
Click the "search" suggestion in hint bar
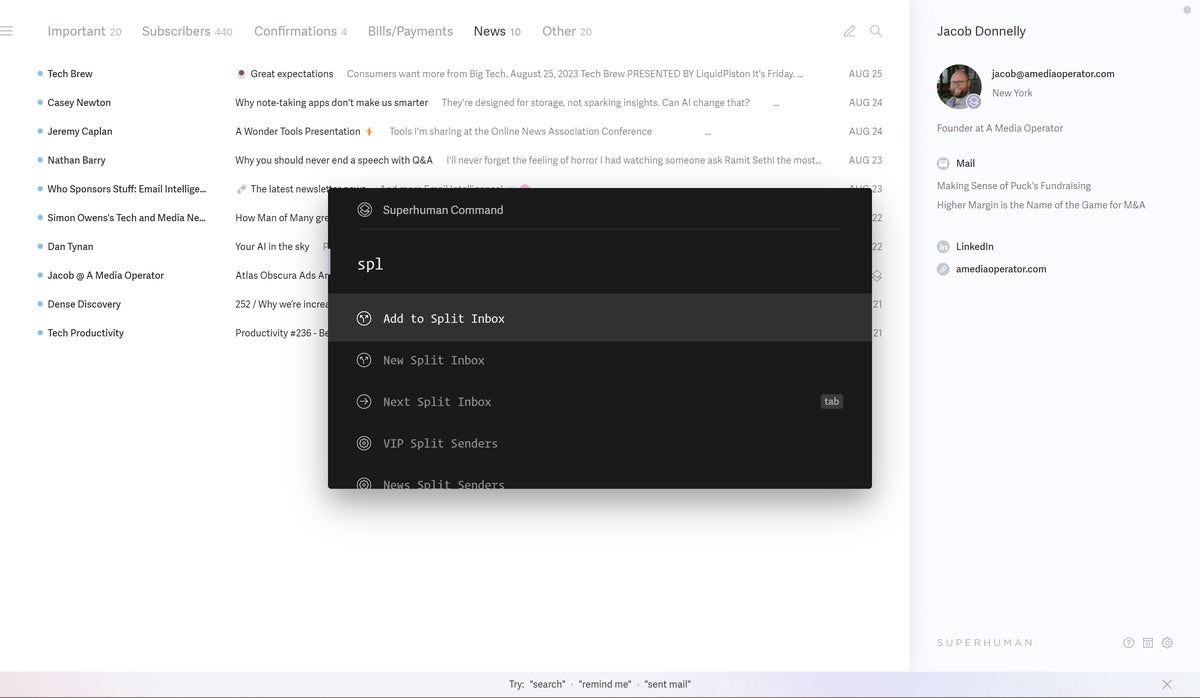(547, 684)
